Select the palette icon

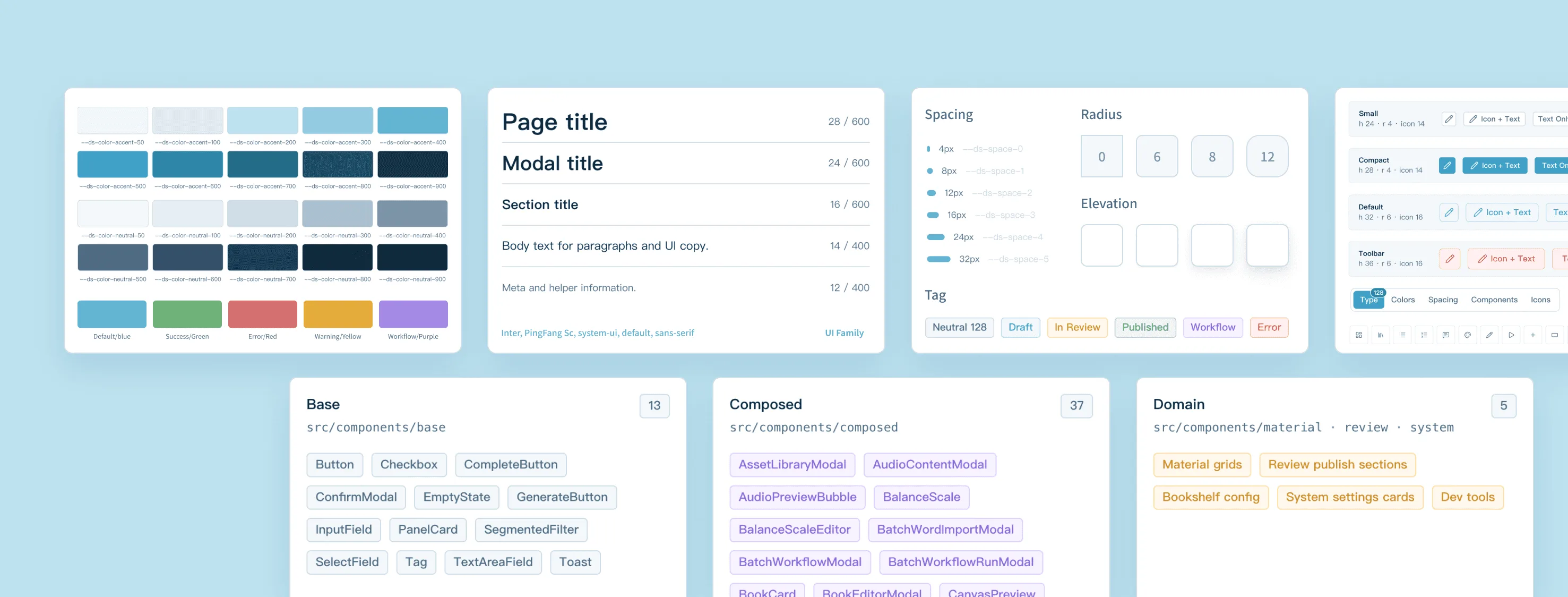click(1468, 335)
